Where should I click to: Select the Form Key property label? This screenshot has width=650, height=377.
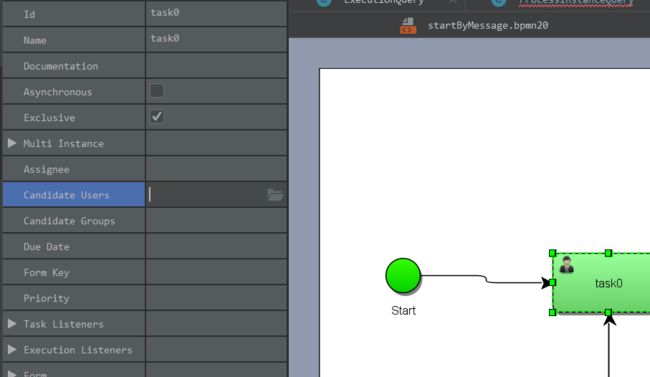(46, 272)
